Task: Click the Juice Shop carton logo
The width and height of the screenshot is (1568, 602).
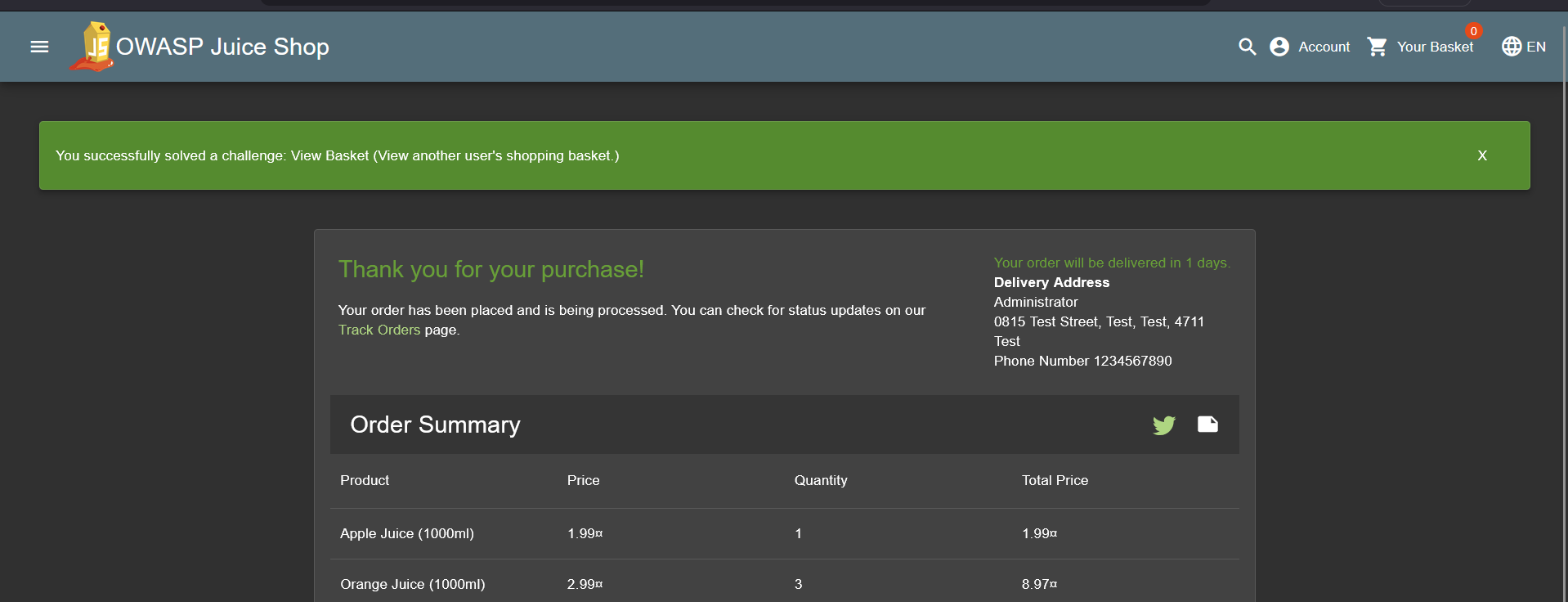Action: pyautogui.click(x=94, y=47)
